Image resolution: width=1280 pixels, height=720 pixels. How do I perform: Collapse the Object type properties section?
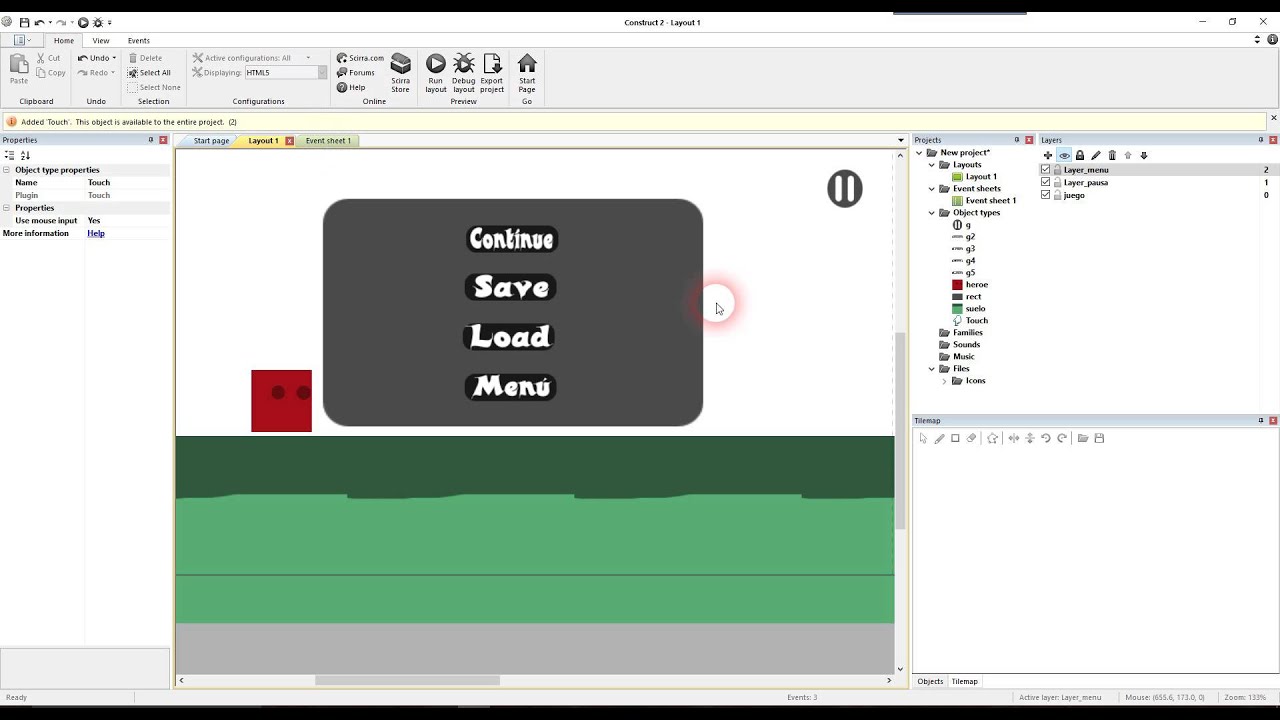click(x=7, y=170)
